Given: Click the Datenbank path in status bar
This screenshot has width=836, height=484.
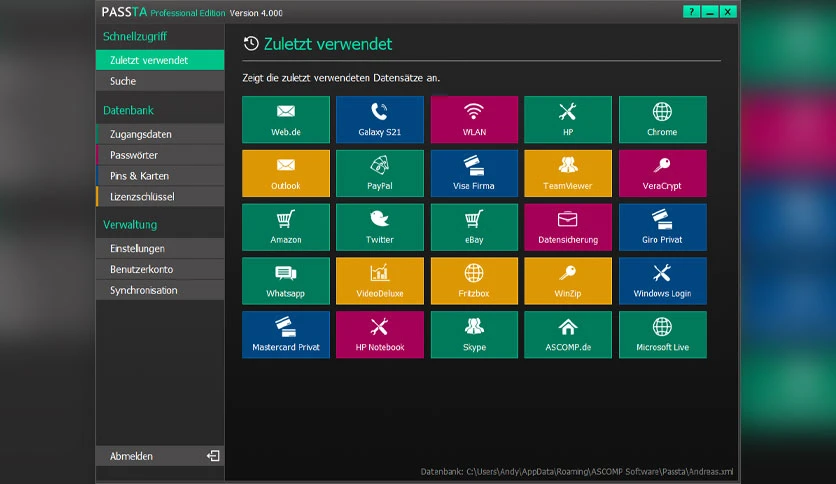Looking at the screenshot, I should (x=576, y=472).
